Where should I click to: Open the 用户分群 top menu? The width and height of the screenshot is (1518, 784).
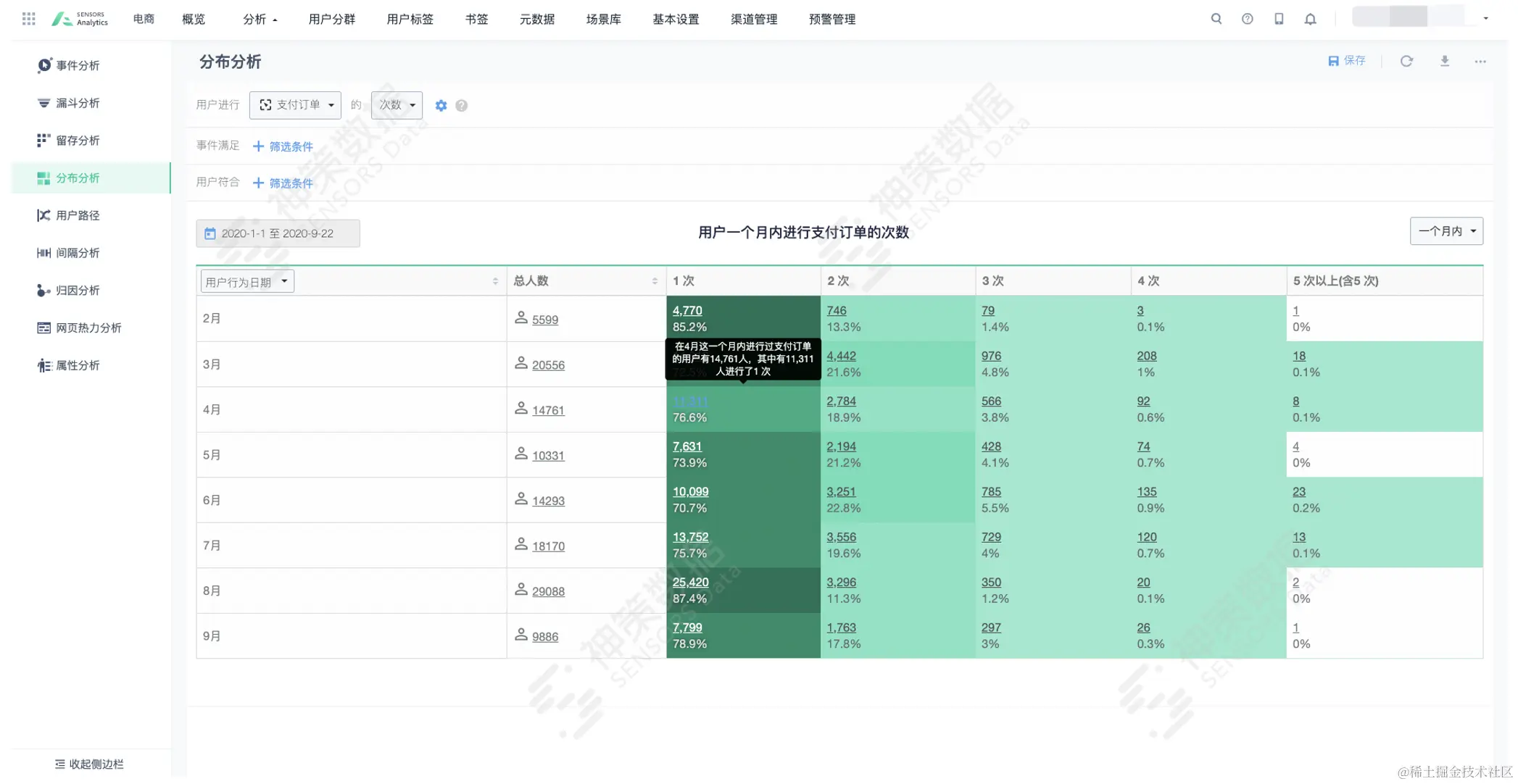point(331,20)
